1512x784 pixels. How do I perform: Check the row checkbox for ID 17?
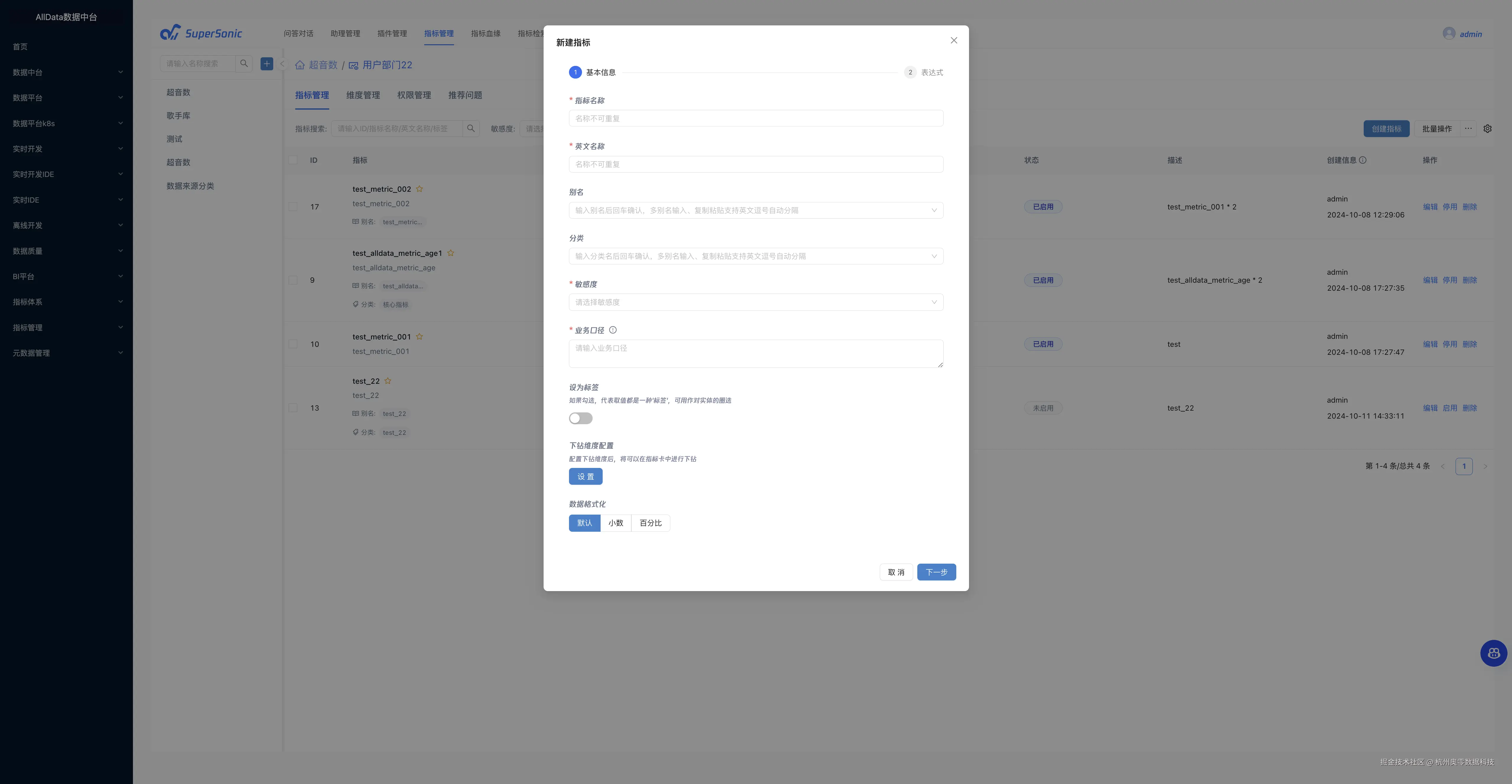coord(293,206)
